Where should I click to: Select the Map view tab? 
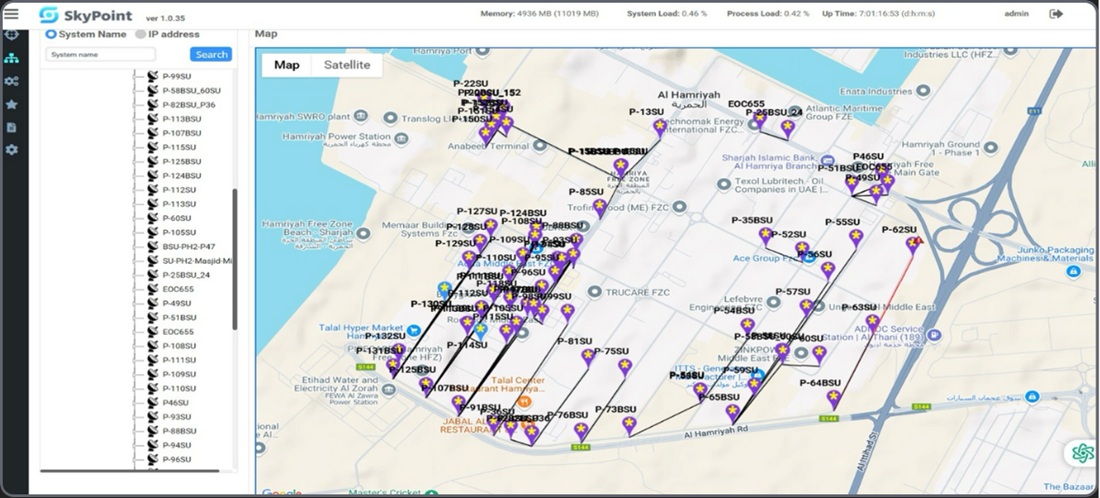click(287, 65)
